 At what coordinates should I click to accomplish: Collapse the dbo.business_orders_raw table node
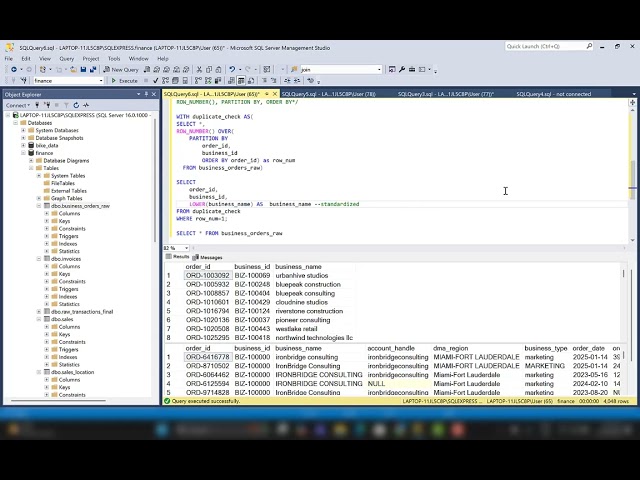39,206
